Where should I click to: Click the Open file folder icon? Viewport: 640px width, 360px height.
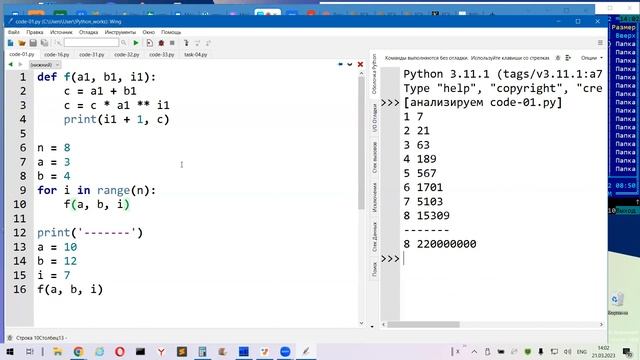tap(22, 43)
